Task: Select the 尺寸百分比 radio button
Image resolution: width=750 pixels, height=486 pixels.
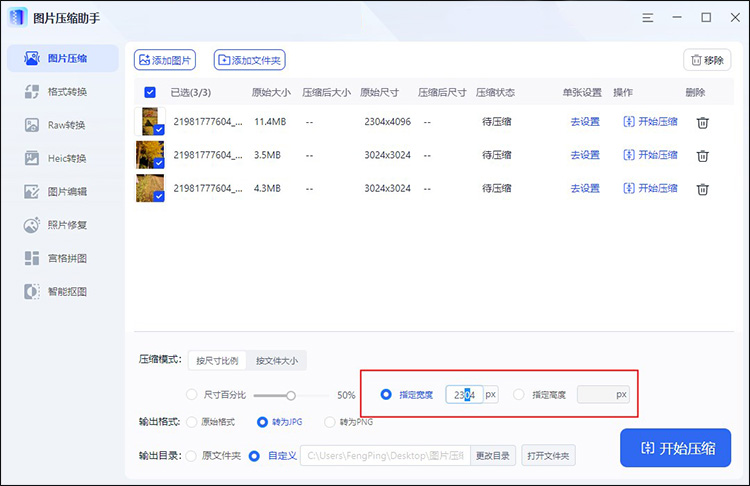Action: (x=192, y=395)
